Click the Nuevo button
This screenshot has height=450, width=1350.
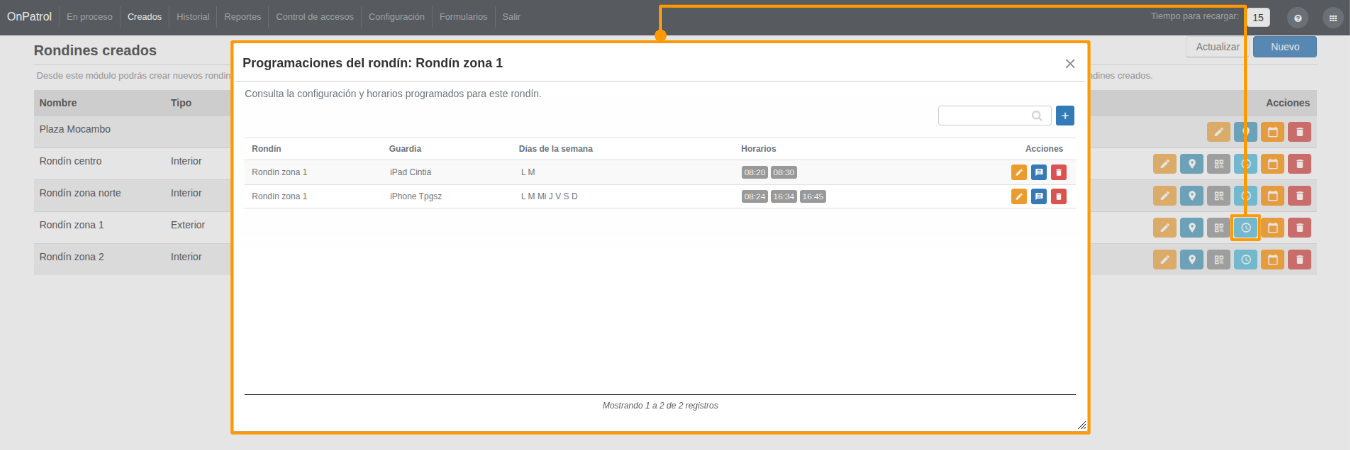click(1285, 47)
